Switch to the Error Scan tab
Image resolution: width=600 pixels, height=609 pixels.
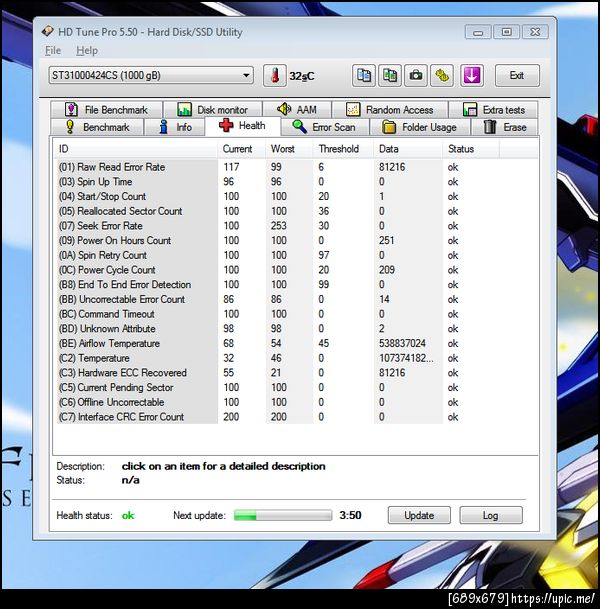pos(324,127)
